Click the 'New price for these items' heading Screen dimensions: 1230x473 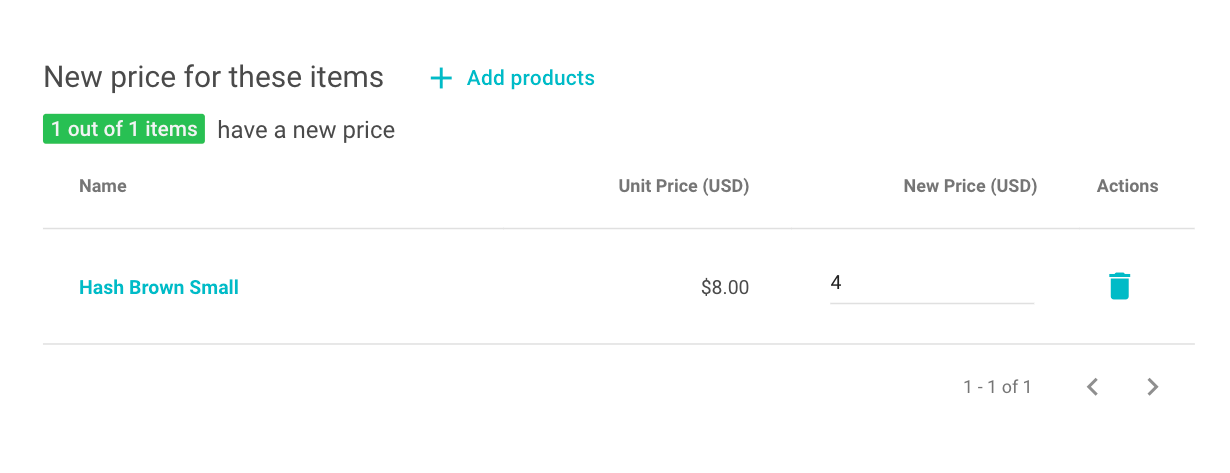tap(214, 77)
